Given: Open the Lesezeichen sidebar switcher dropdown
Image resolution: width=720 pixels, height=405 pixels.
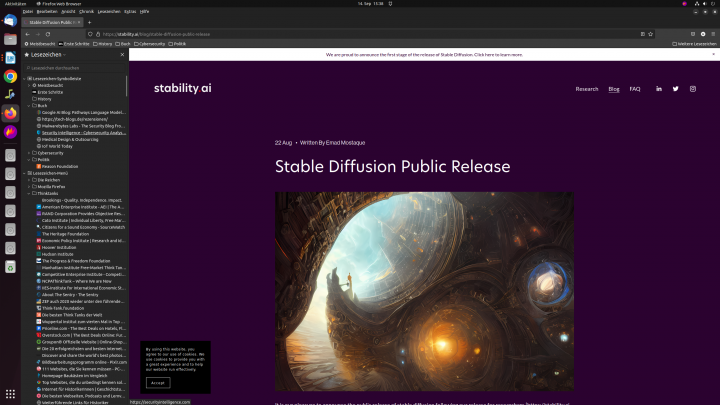Looking at the screenshot, I should (x=46, y=55).
